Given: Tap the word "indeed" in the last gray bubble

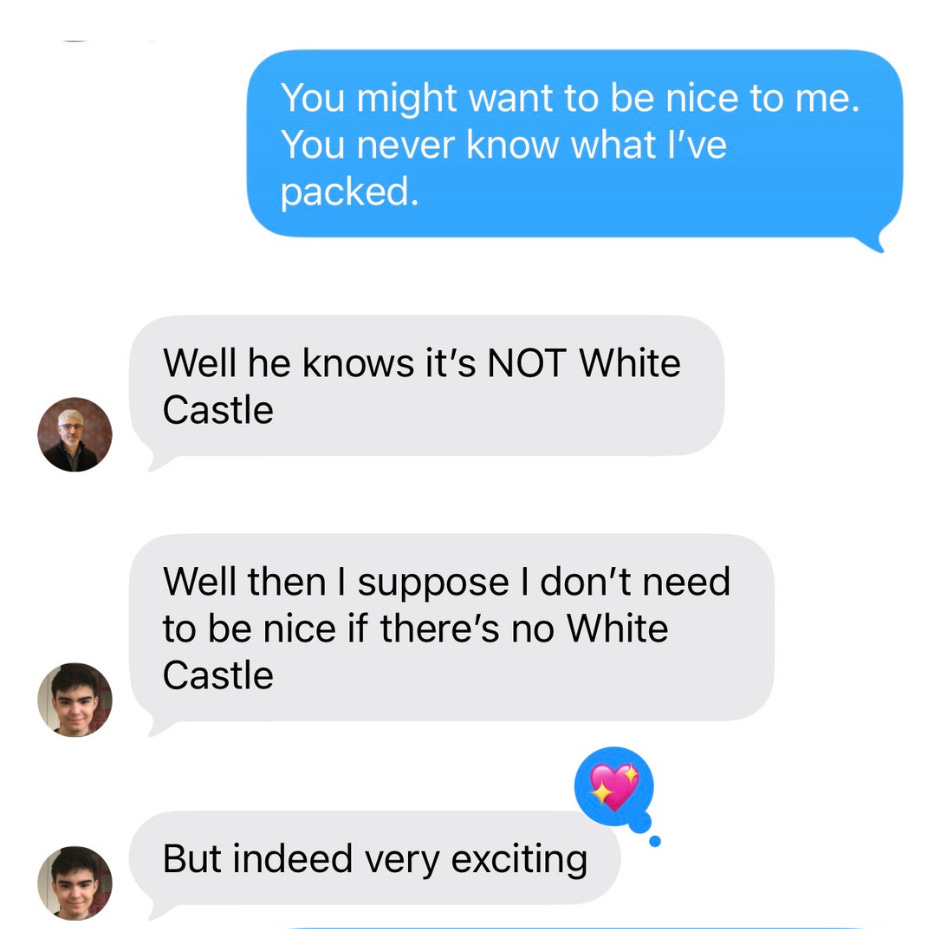Looking at the screenshot, I should 292,858.
